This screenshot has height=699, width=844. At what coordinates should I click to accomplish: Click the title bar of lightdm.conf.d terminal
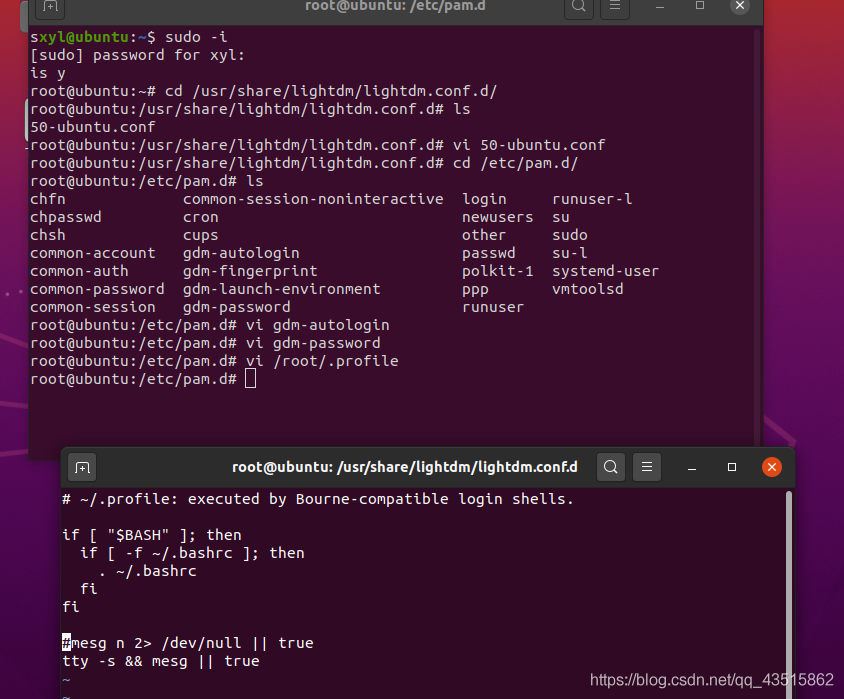click(x=405, y=467)
